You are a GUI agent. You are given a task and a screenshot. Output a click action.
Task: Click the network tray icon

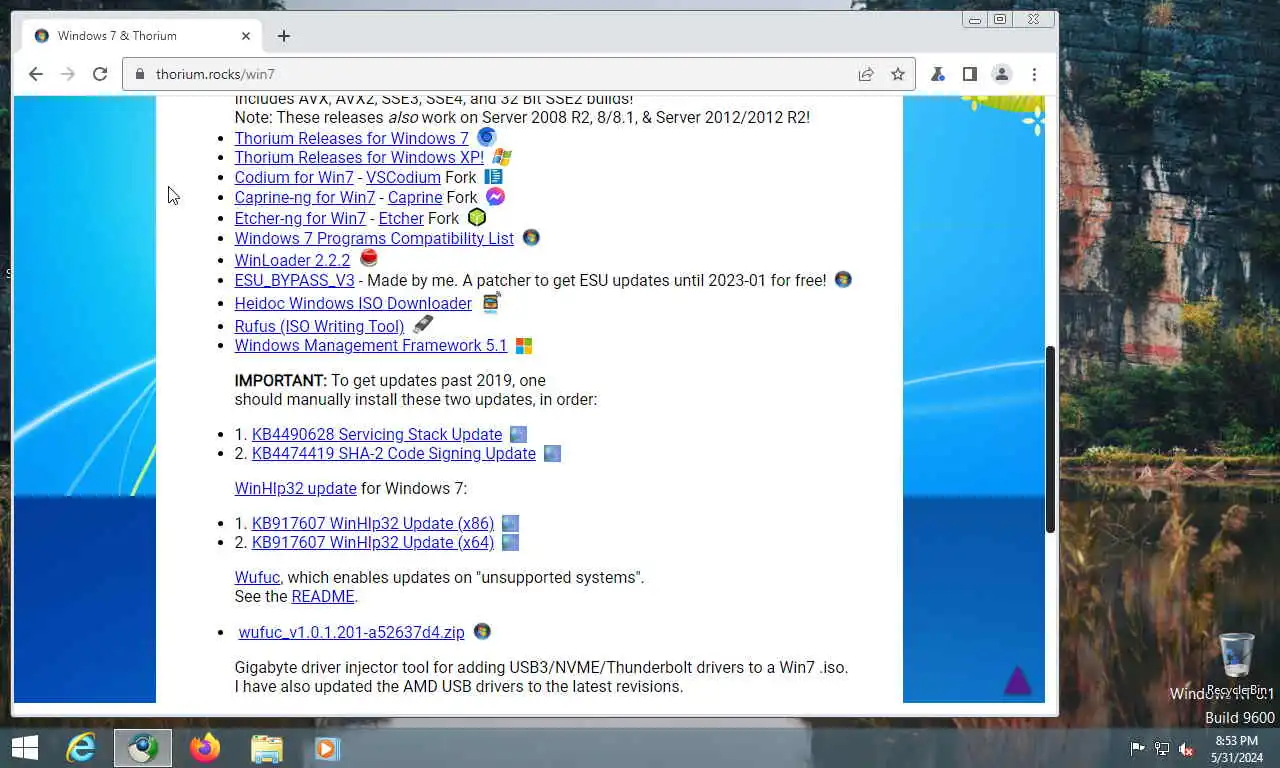pyautogui.click(x=1162, y=749)
